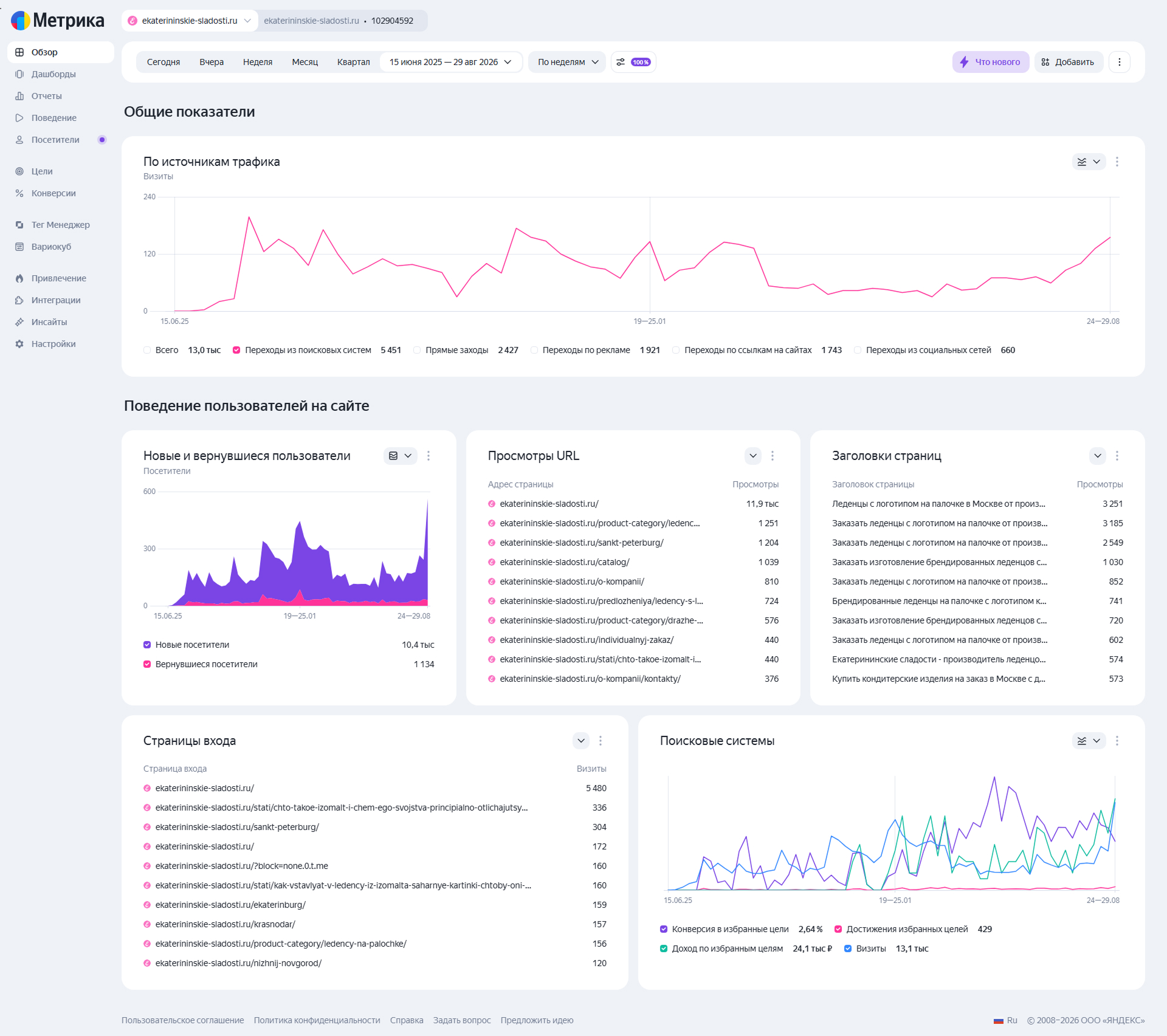Select the Вчера period tab

click(212, 62)
